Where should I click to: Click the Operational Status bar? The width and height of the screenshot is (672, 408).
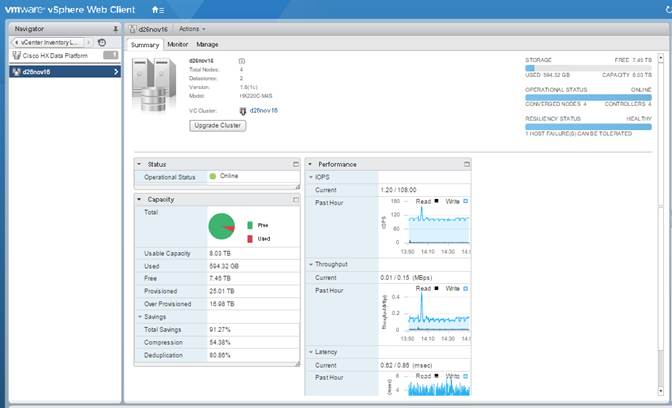[588, 97]
